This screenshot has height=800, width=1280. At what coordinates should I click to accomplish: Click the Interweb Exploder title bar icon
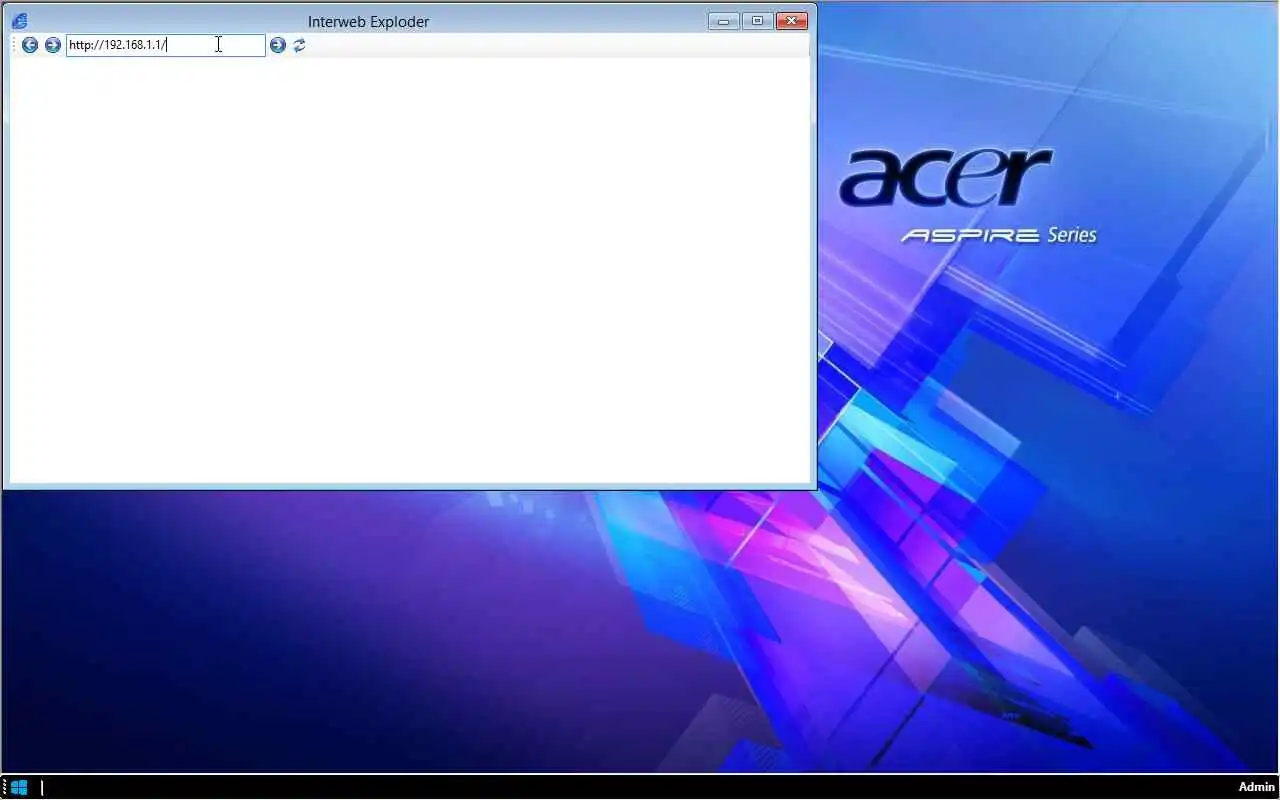(x=19, y=21)
